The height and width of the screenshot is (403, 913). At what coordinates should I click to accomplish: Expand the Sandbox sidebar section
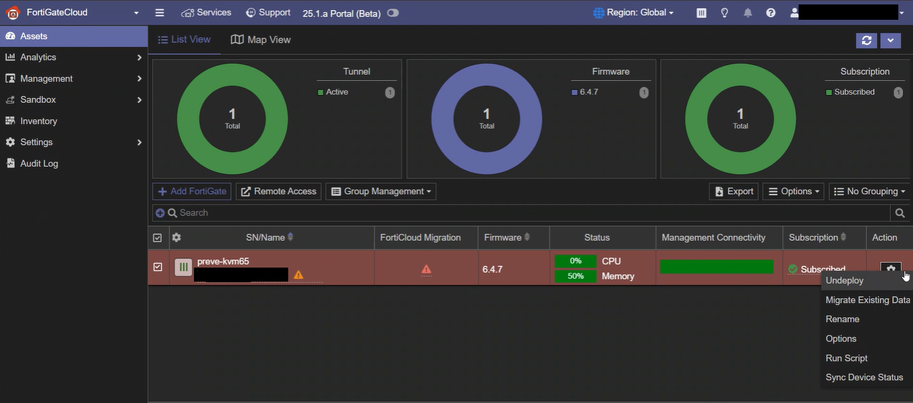click(74, 100)
